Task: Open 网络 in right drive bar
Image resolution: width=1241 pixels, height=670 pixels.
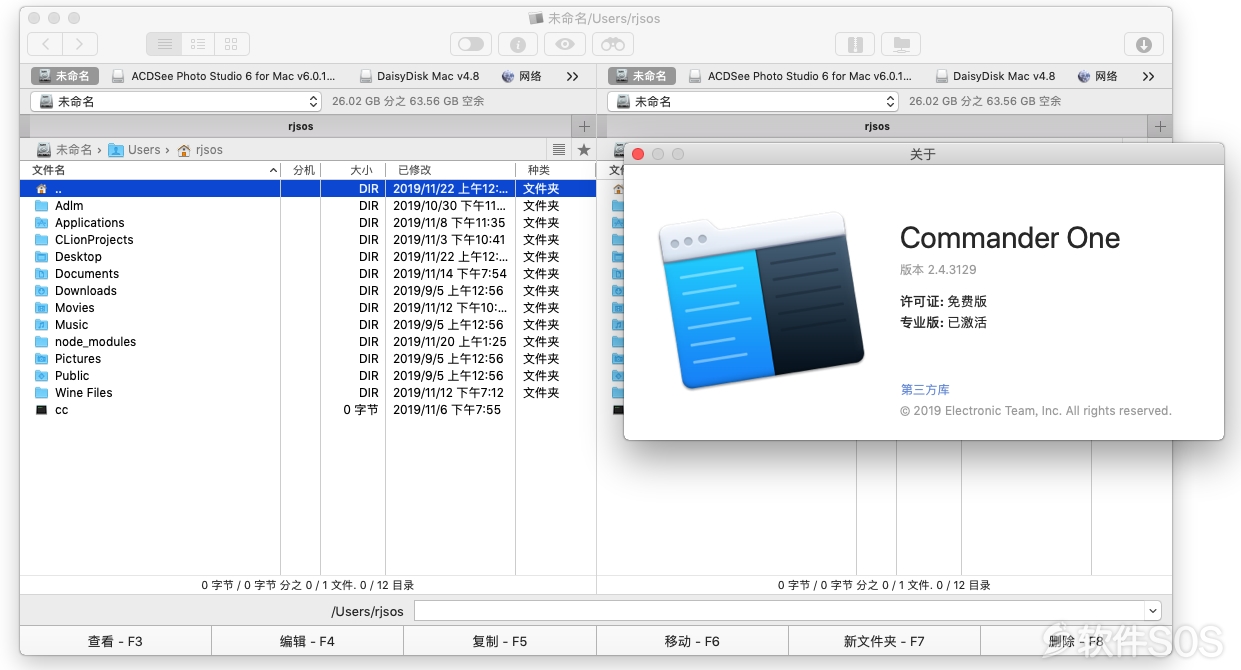Action: coord(1097,76)
